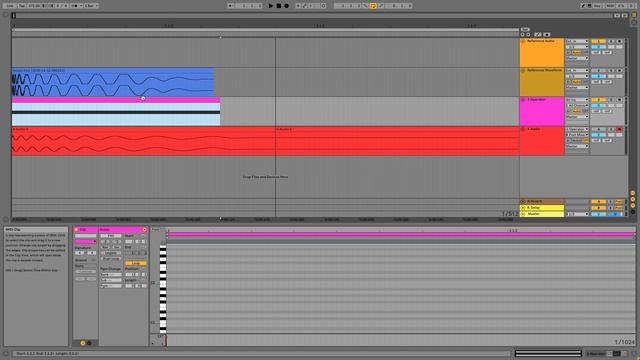
Task: Arm the Reference Waveform track for recording
Action: 619,71
